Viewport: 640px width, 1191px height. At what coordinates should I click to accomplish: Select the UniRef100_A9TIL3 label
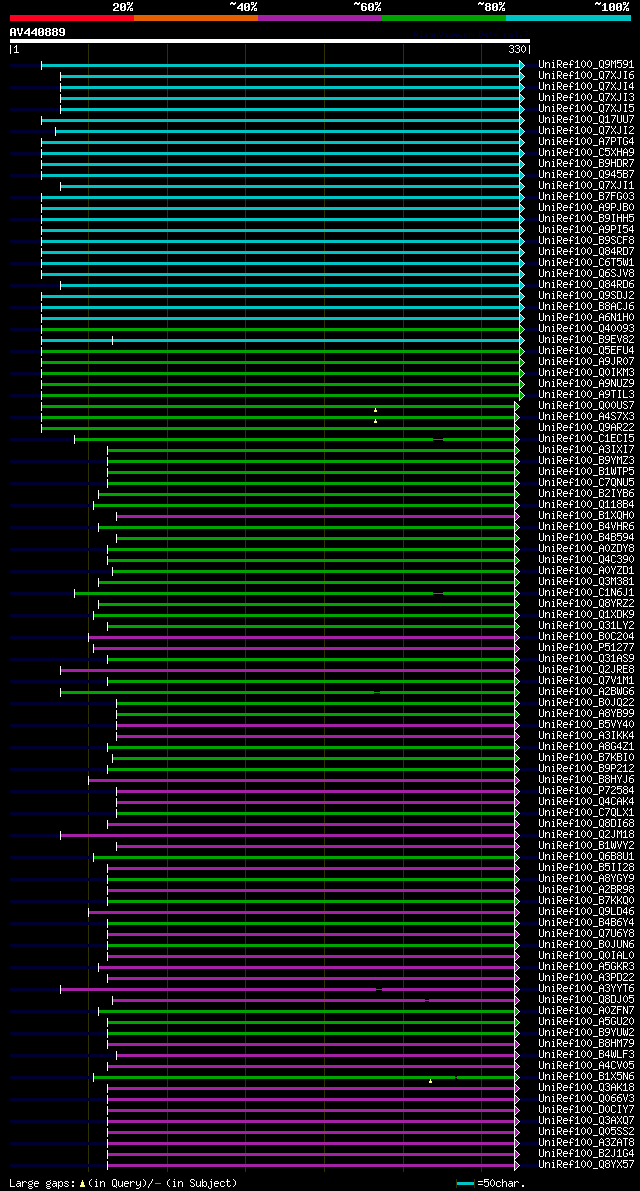586,395
